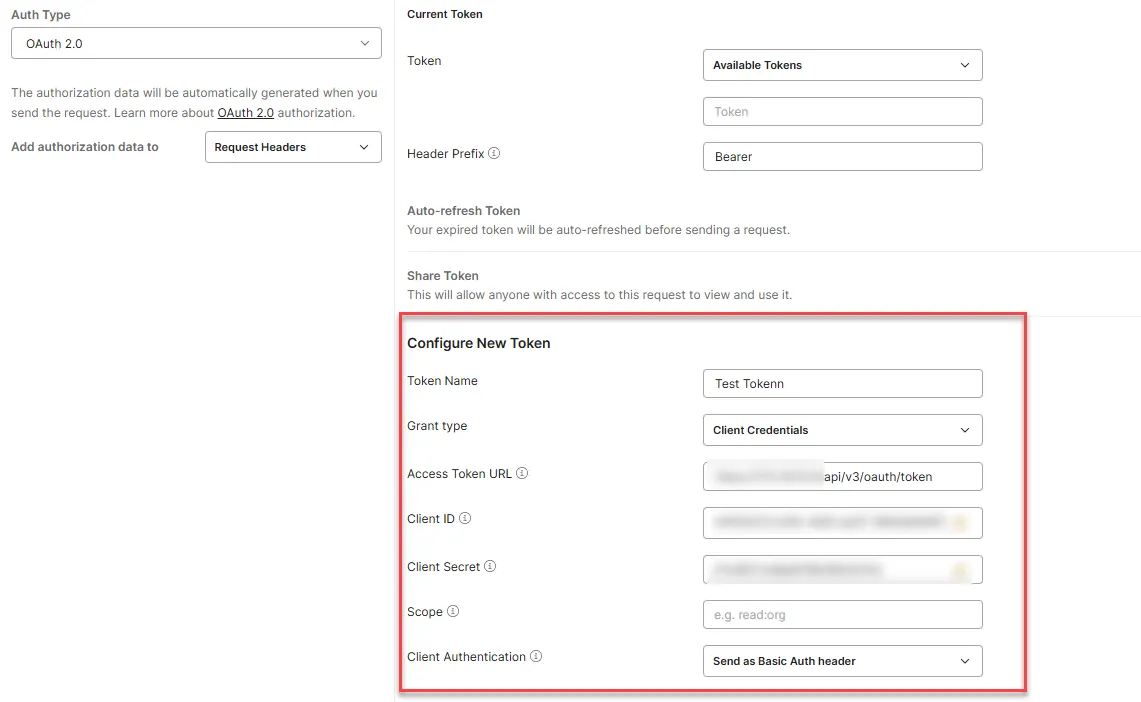The width and height of the screenshot is (1141, 702).
Task: Click the Auto-refresh Token heading
Action: (464, 211)
